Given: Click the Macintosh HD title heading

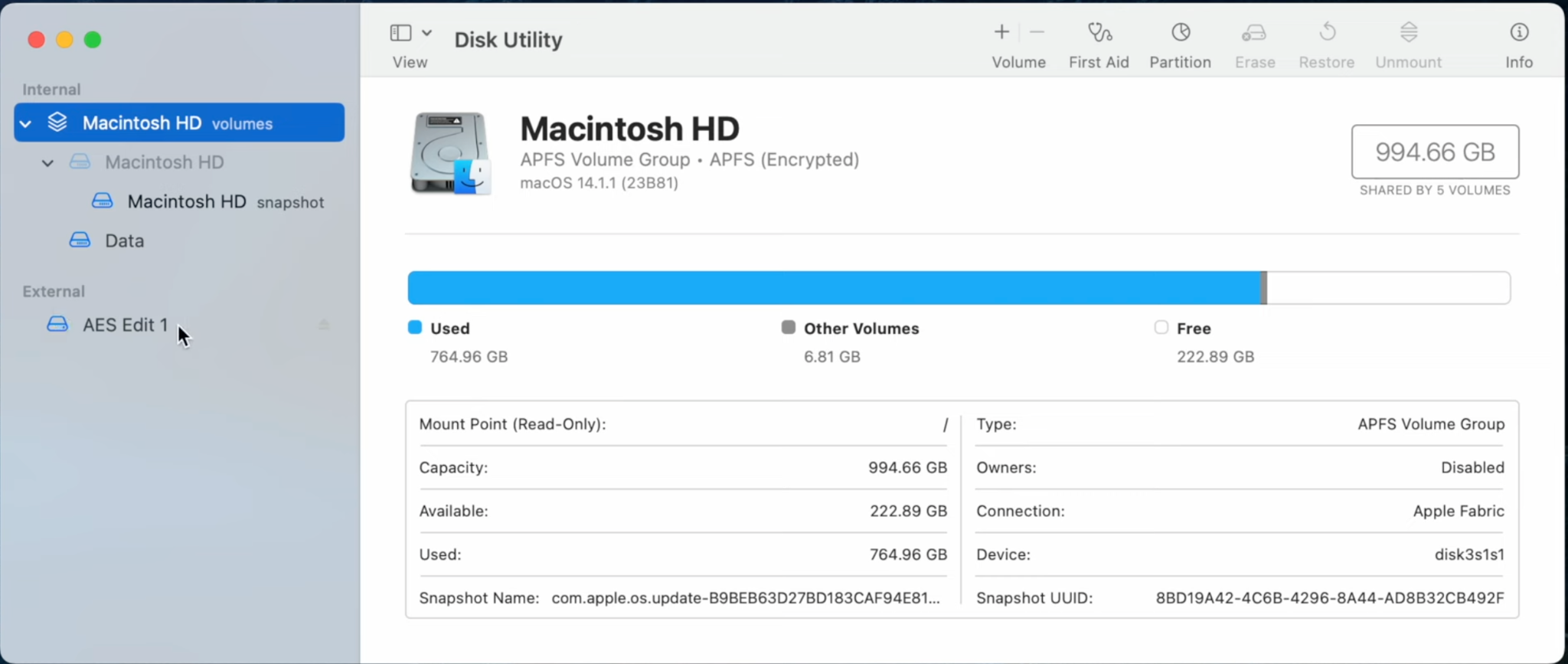Looking at the screenshot, I should pos(629,129).
